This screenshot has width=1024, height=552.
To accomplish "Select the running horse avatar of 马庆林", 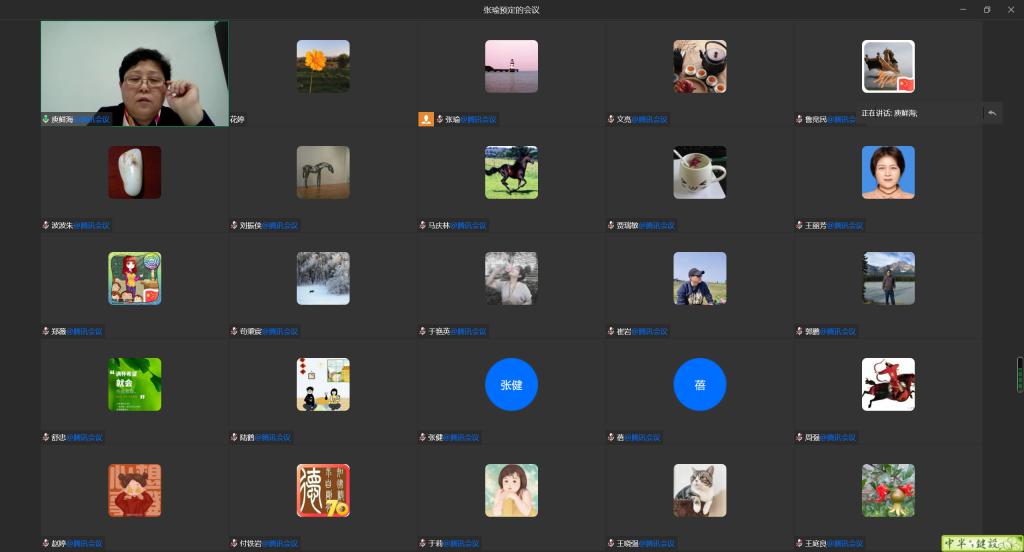I will pos(511,172).
